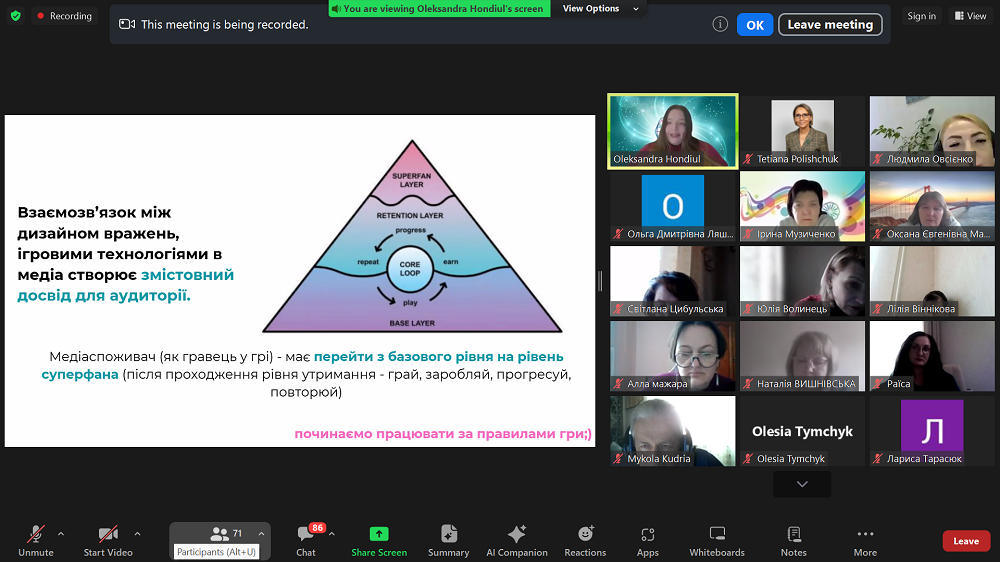This screenshot has height=562, width=1000.
Task: Expand video options arrow next to Start Video
Action: (x=137, y=533)
